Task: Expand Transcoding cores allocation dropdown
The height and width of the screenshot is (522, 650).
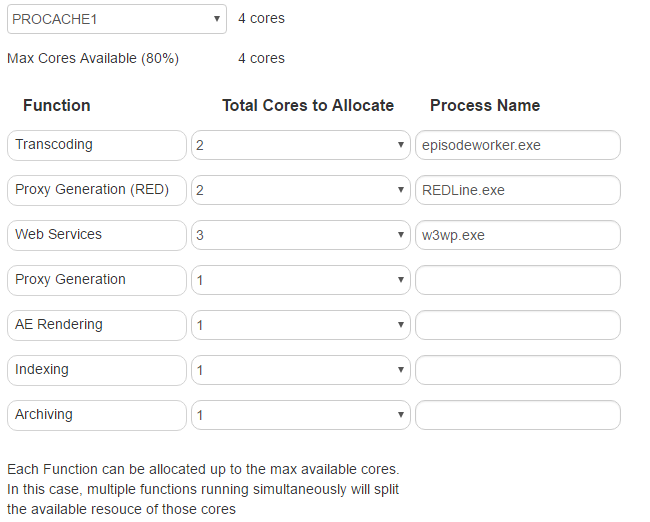Action: (301, 145)
